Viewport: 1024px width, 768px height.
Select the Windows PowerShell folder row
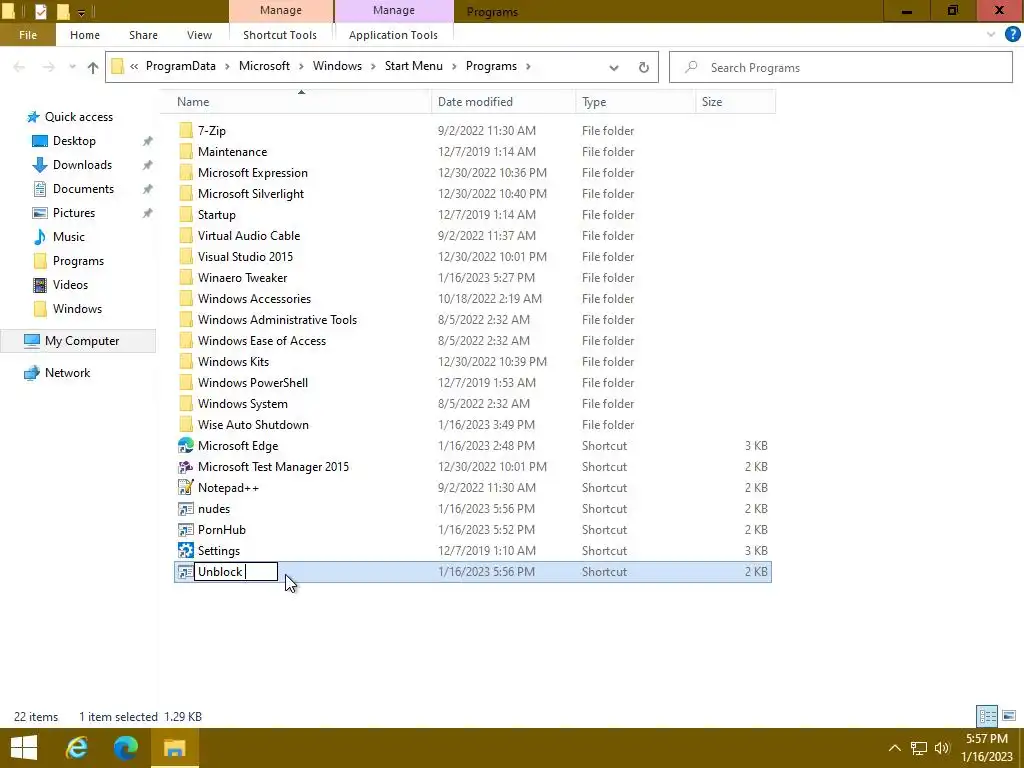click(473, 383)
